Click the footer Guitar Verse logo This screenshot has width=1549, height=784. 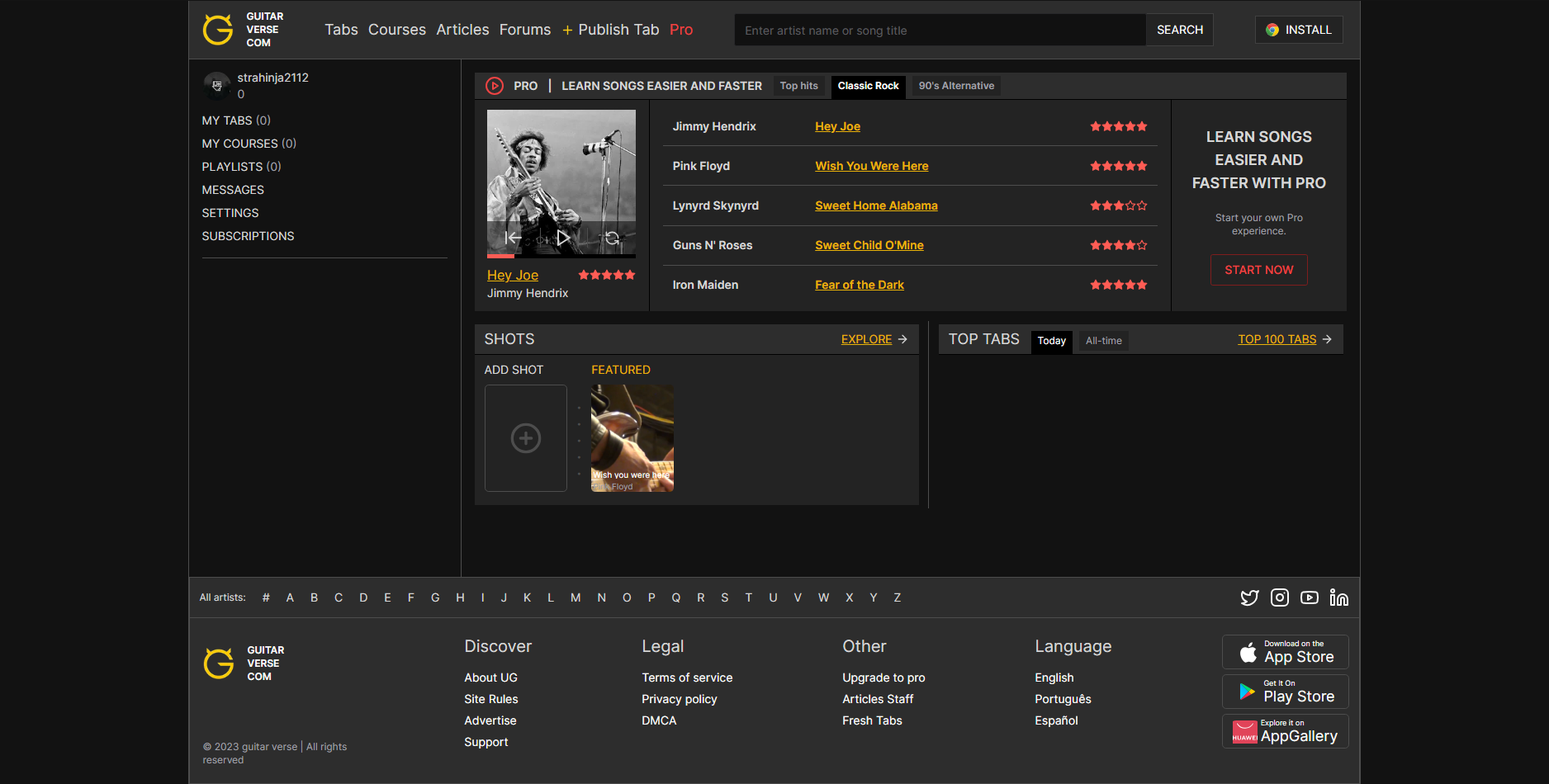point(244,664)
